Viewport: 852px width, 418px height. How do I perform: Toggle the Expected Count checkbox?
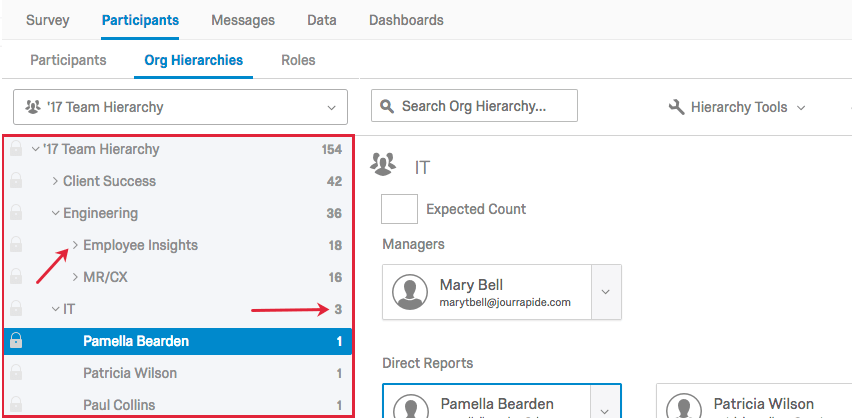pos(399,209)
